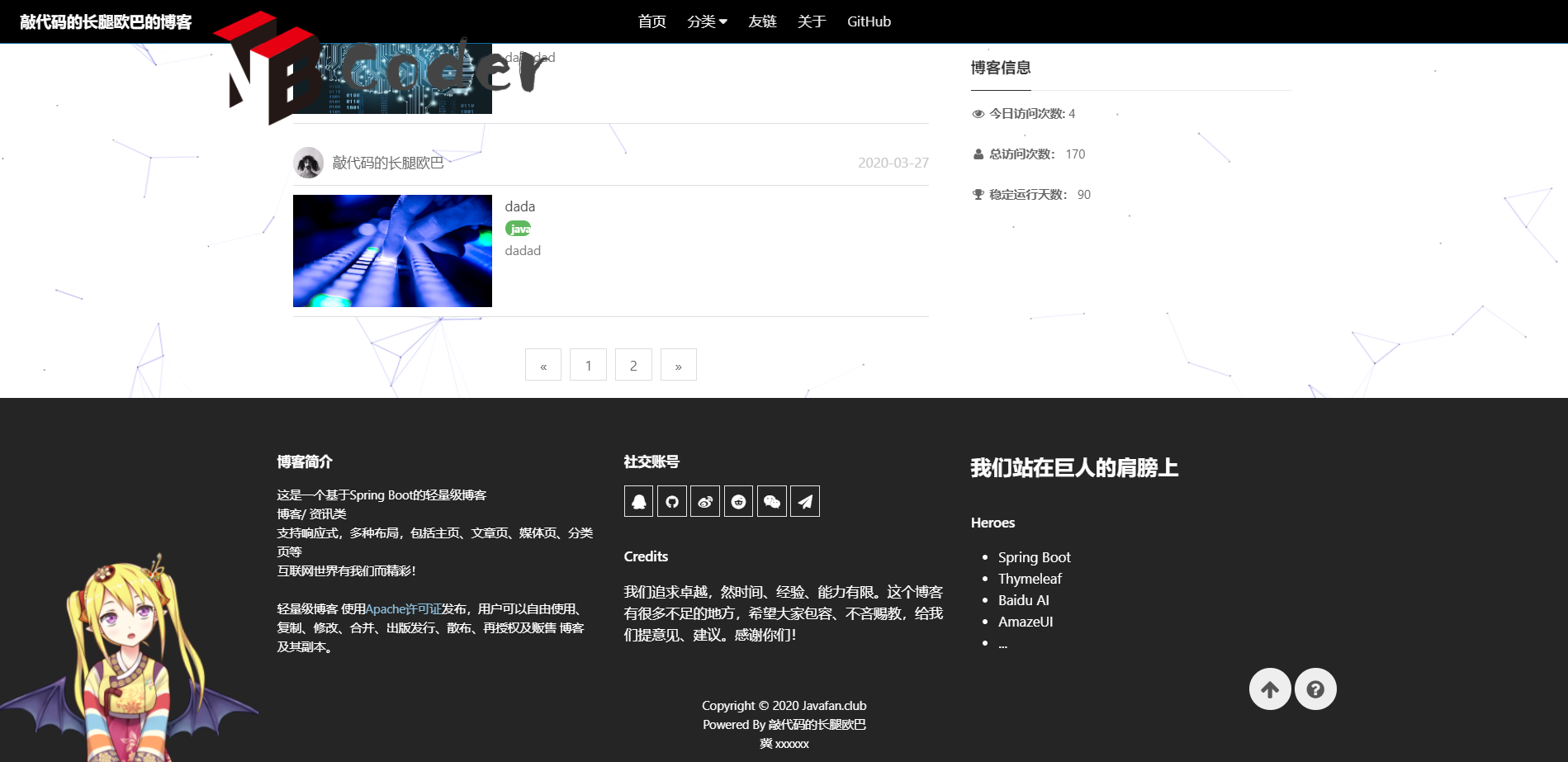Open the Weibo social account icon
Screen dimensions: 1568x762
pos(705,501)
